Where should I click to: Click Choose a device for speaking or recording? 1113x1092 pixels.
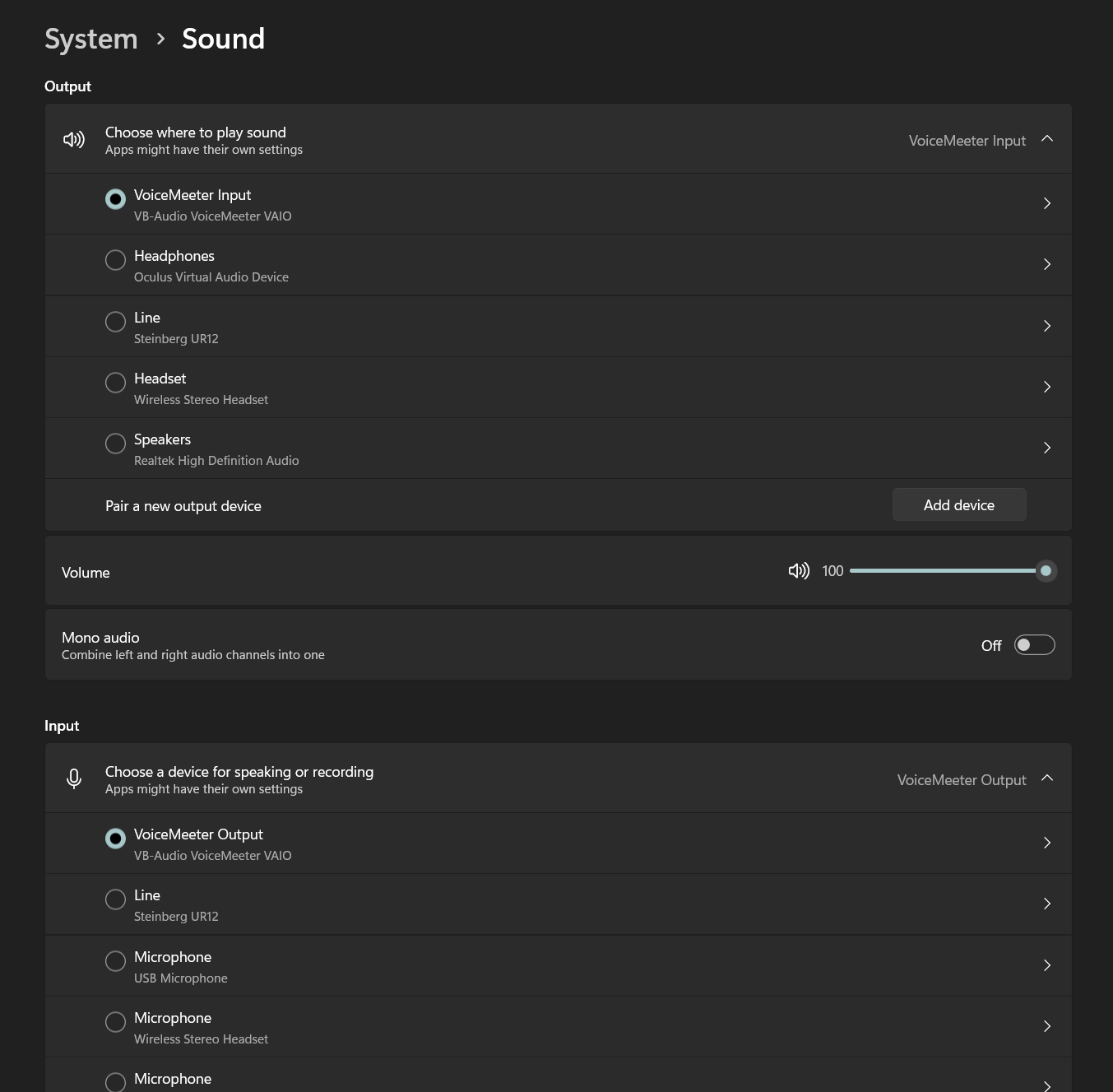[x=239, y=772]
